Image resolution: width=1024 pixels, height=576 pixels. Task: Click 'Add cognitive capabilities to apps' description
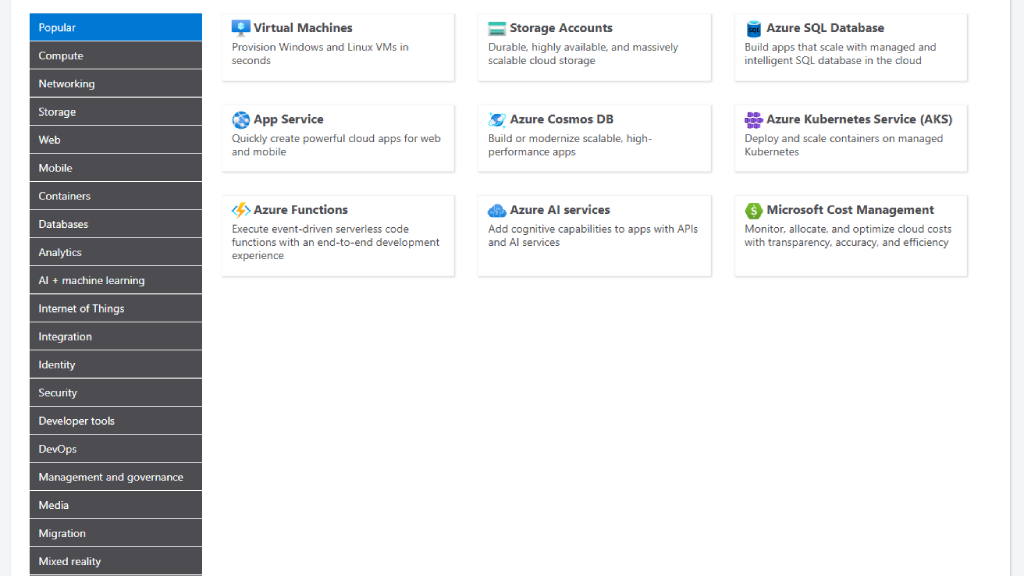[x=593, y=236]
